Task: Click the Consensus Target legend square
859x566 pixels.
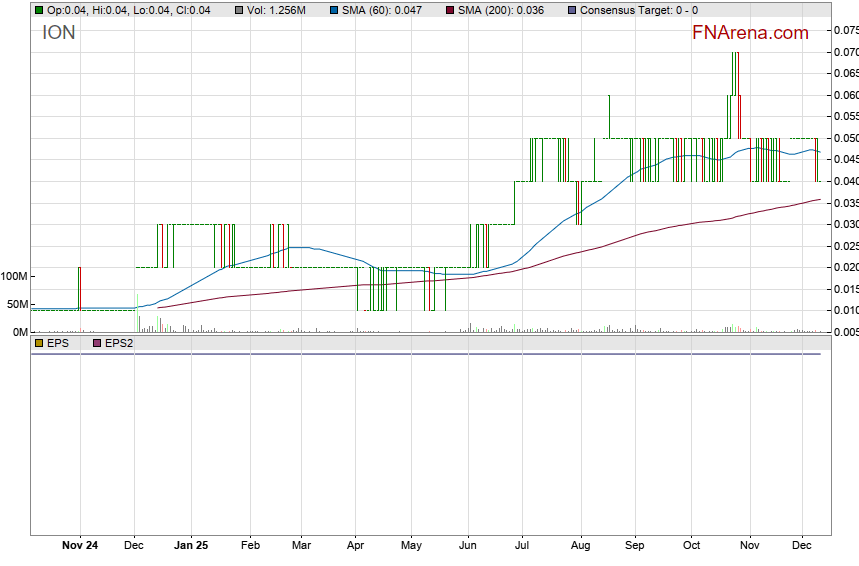Action: [x=571, y=10]
